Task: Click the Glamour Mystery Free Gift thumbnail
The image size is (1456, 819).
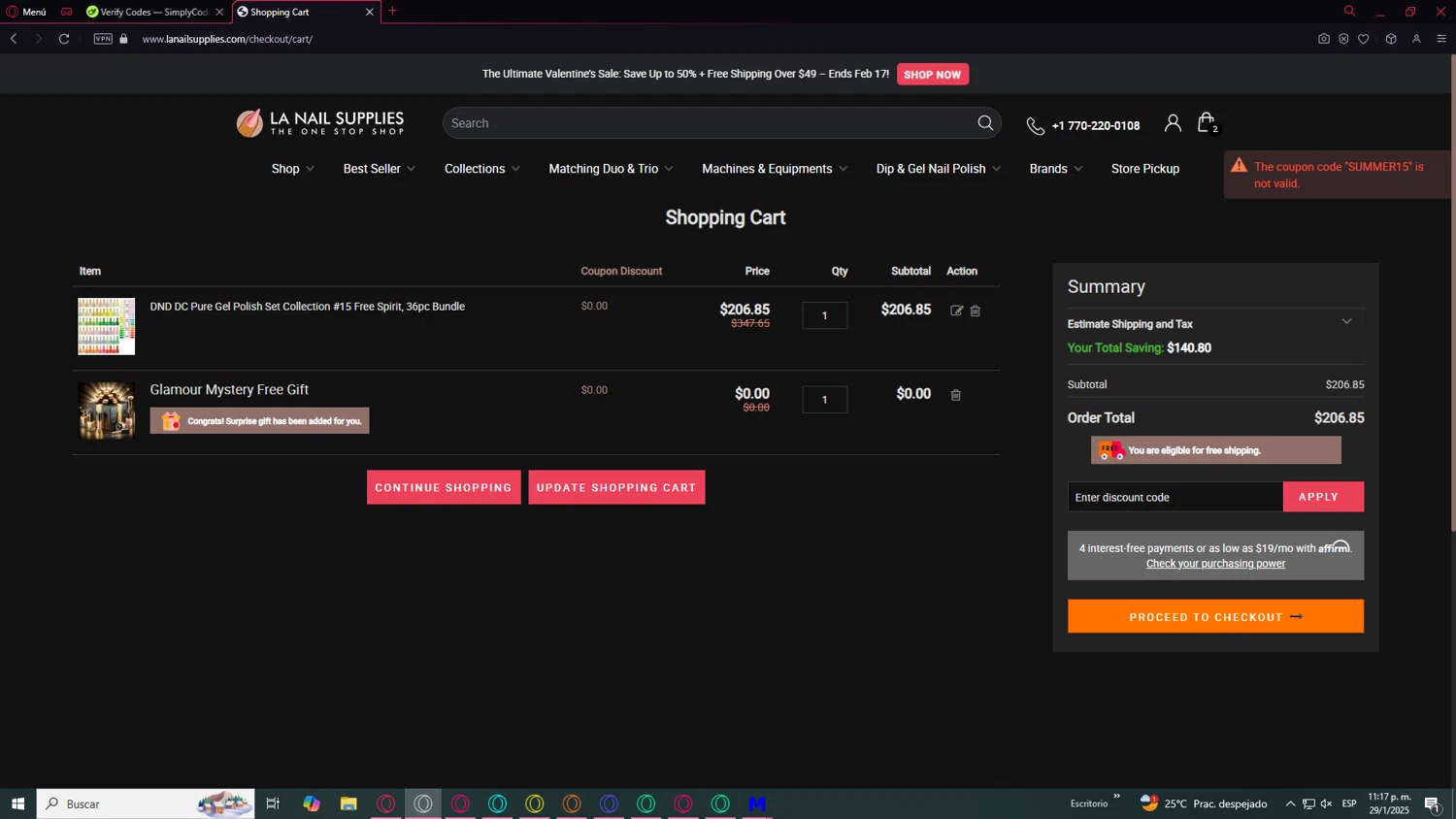Action: coord(107,410)
